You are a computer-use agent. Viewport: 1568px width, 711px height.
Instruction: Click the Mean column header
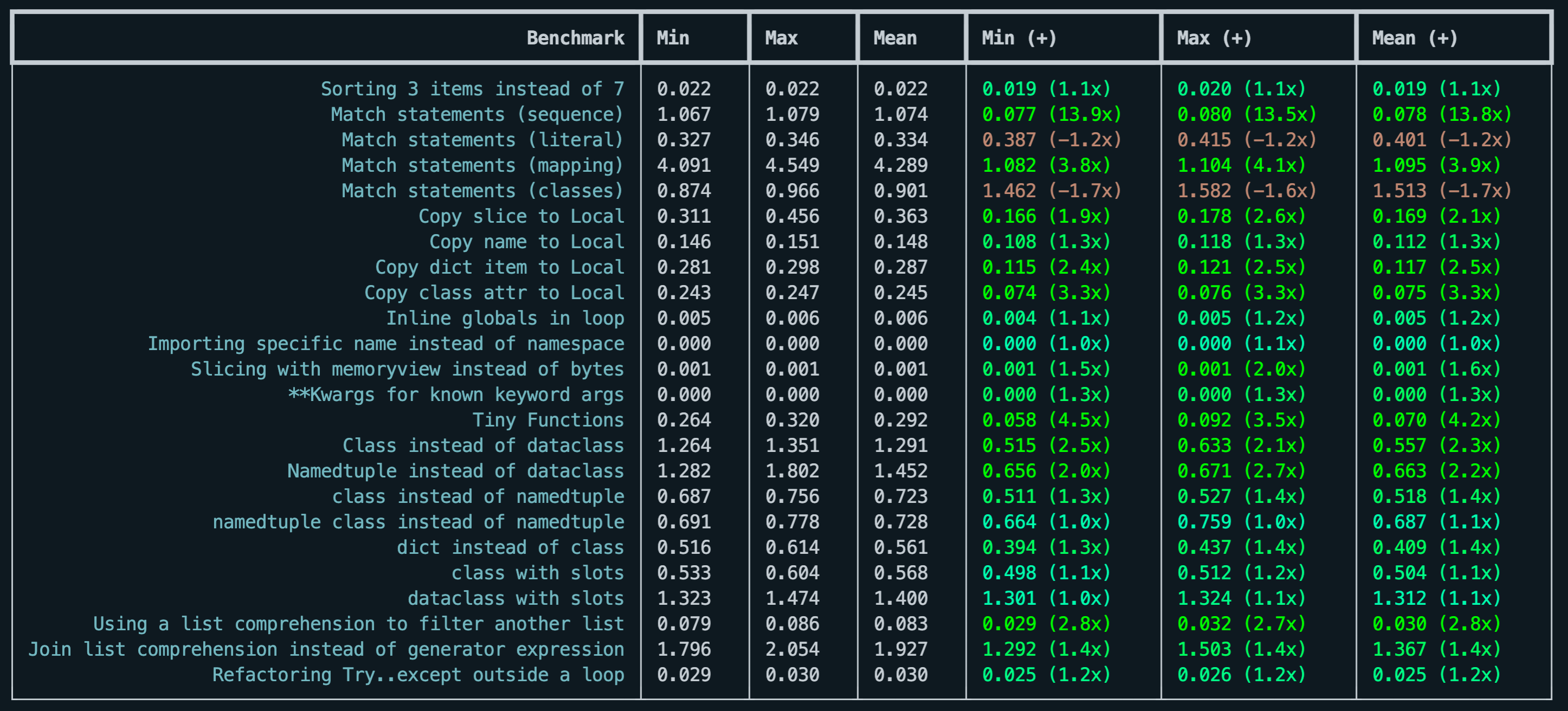(x=895, y=38)
